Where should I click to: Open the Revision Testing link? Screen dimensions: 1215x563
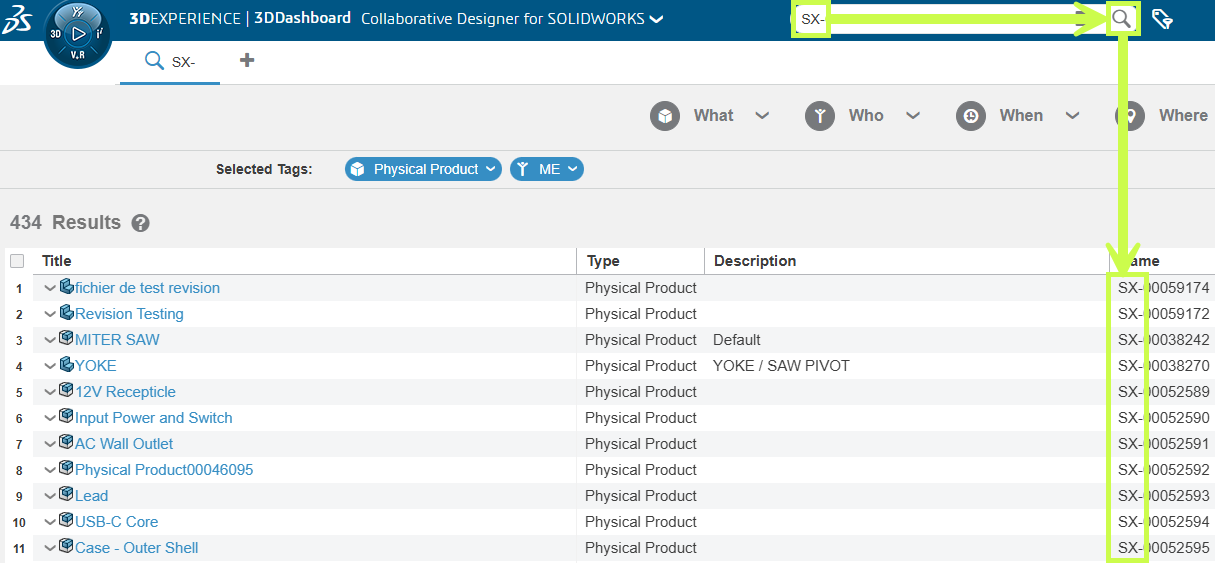pyautogui.click(x=129, y=314)
